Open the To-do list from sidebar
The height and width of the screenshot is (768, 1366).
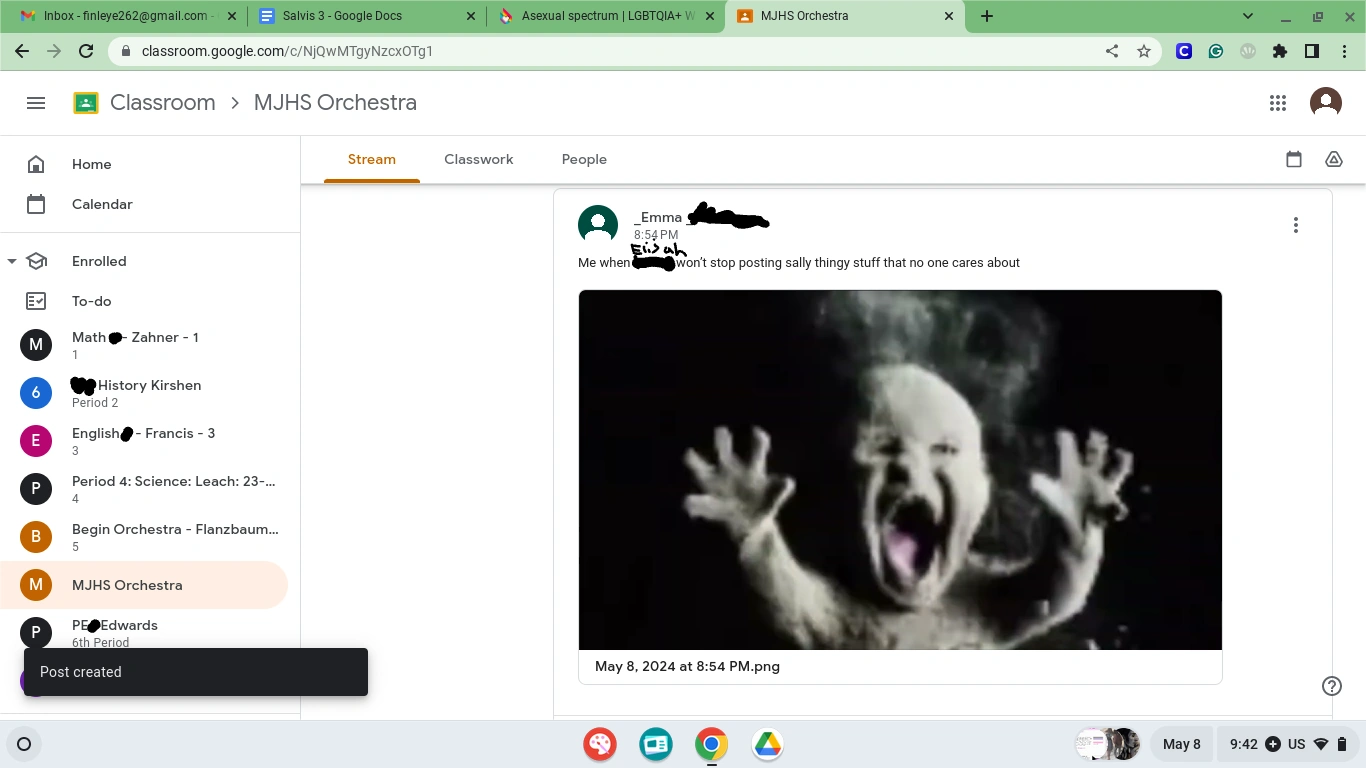(x=91, y=301)
